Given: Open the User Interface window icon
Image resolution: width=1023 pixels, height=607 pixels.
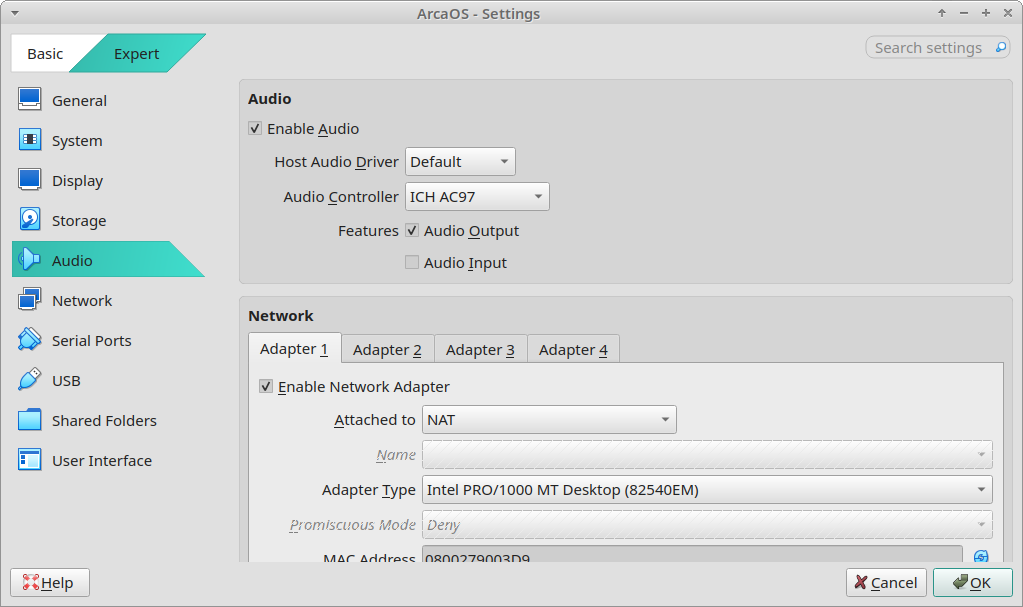Looking at the screenshot, I should (x=29, y=459).
